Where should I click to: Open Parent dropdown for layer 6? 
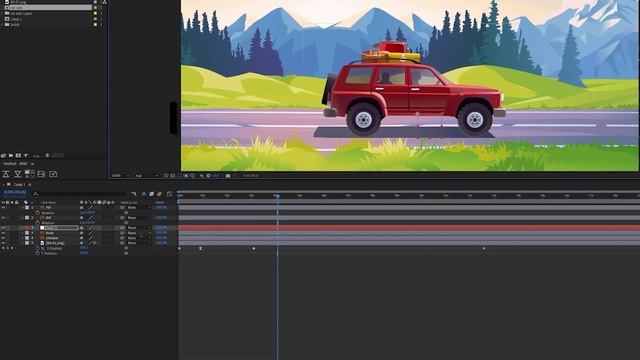[139, 243]
